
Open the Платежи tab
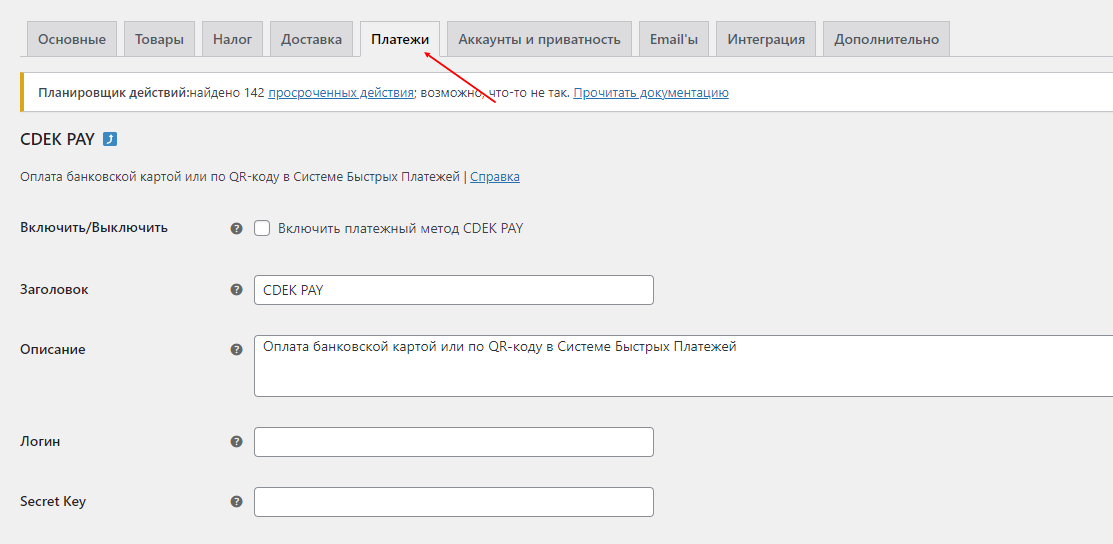pyautogui.click(x=400, y=39)
